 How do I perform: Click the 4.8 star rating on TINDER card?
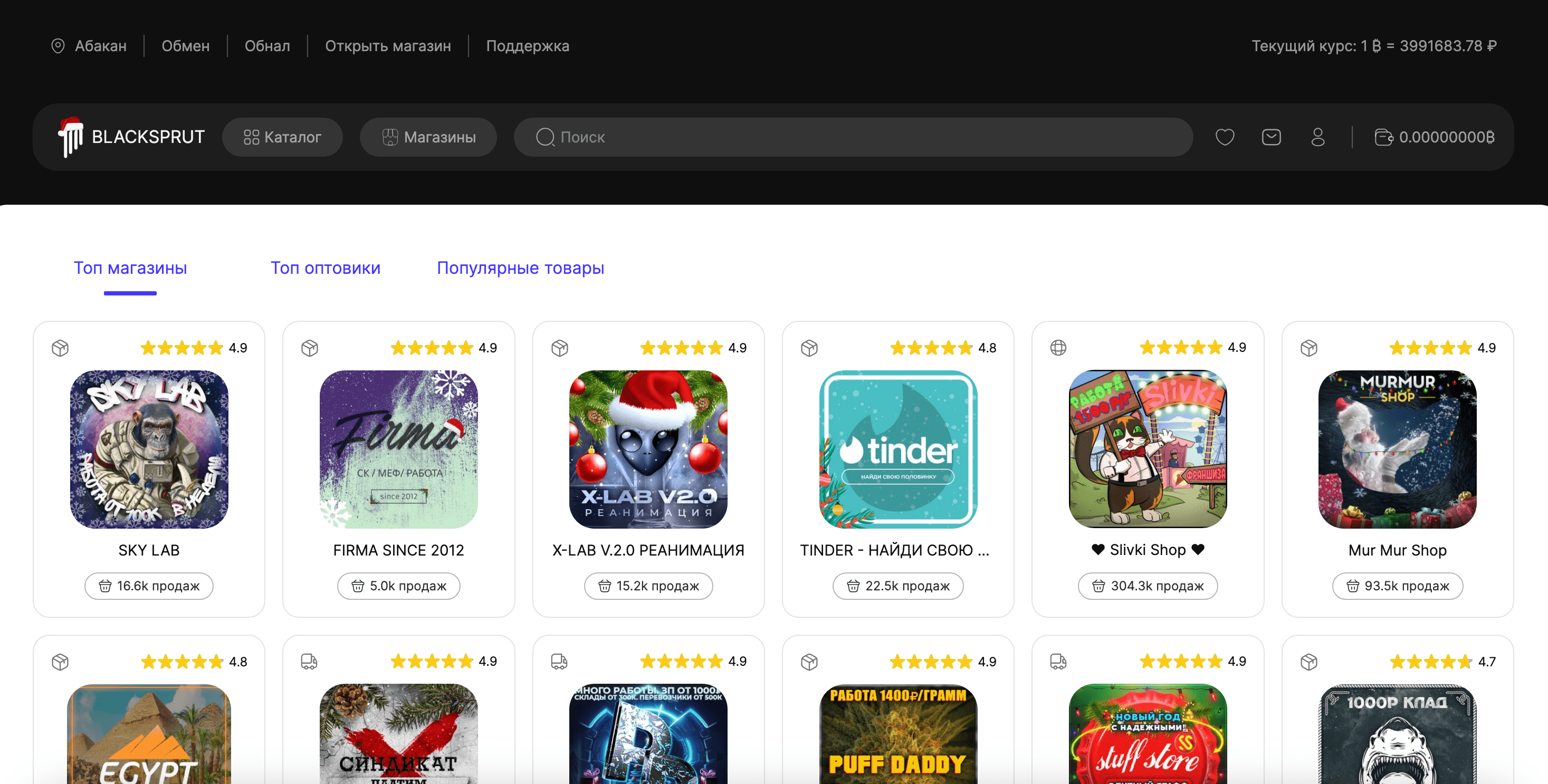pyautogui.click(x=943, y=348)
